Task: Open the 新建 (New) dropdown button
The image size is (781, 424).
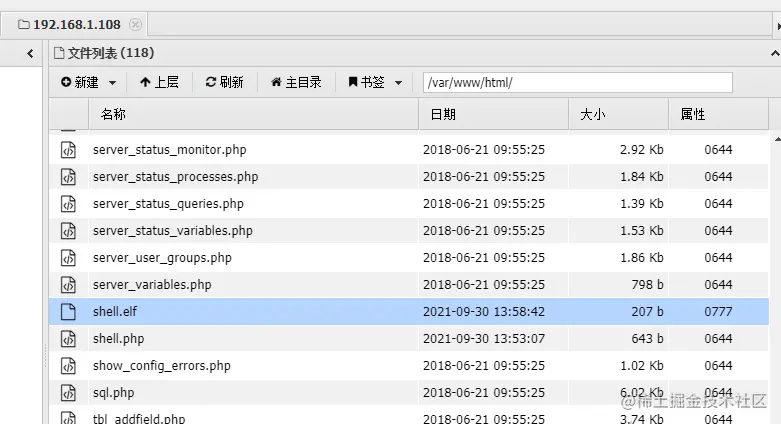Action: (89, 82)
